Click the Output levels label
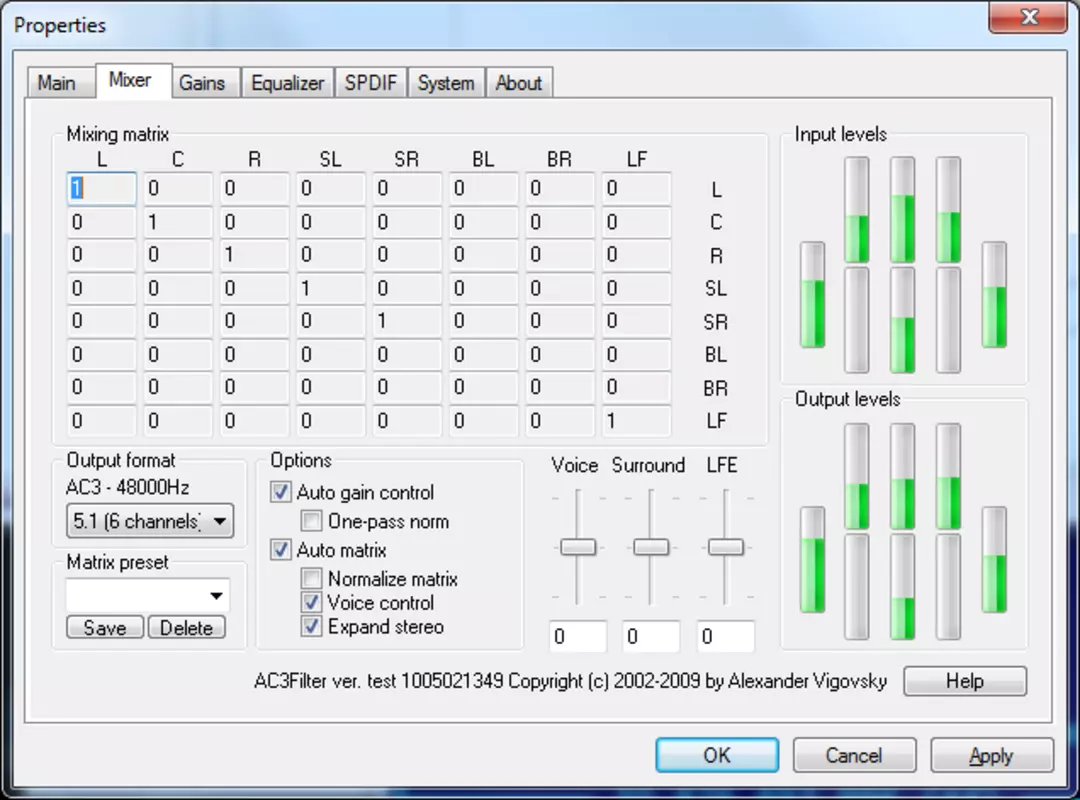The width and height of the screenshot is (1080, 800). pyautogui.click(x=847, y=399)
